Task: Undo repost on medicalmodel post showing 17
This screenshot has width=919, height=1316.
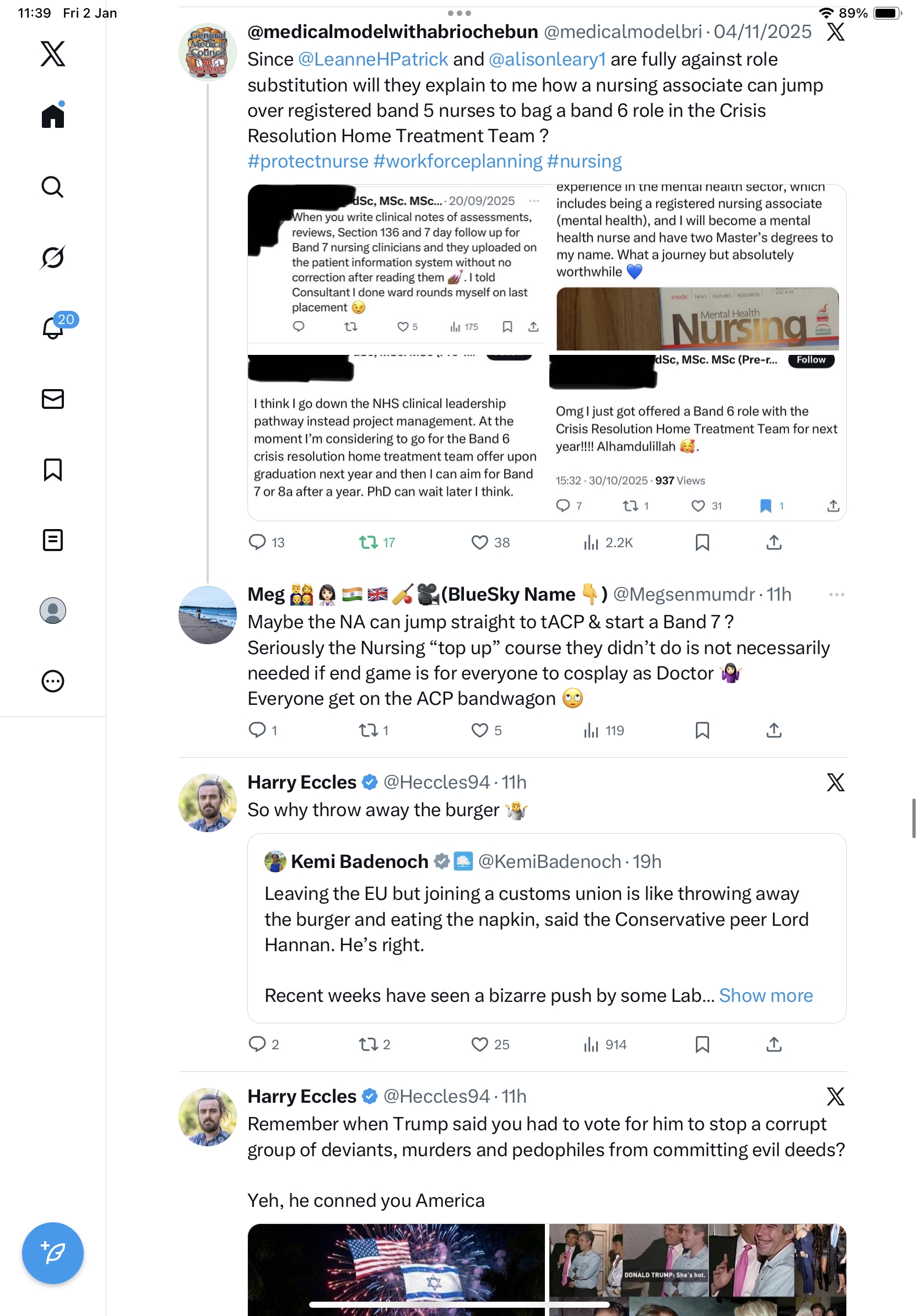Action: tap(376, 542)
